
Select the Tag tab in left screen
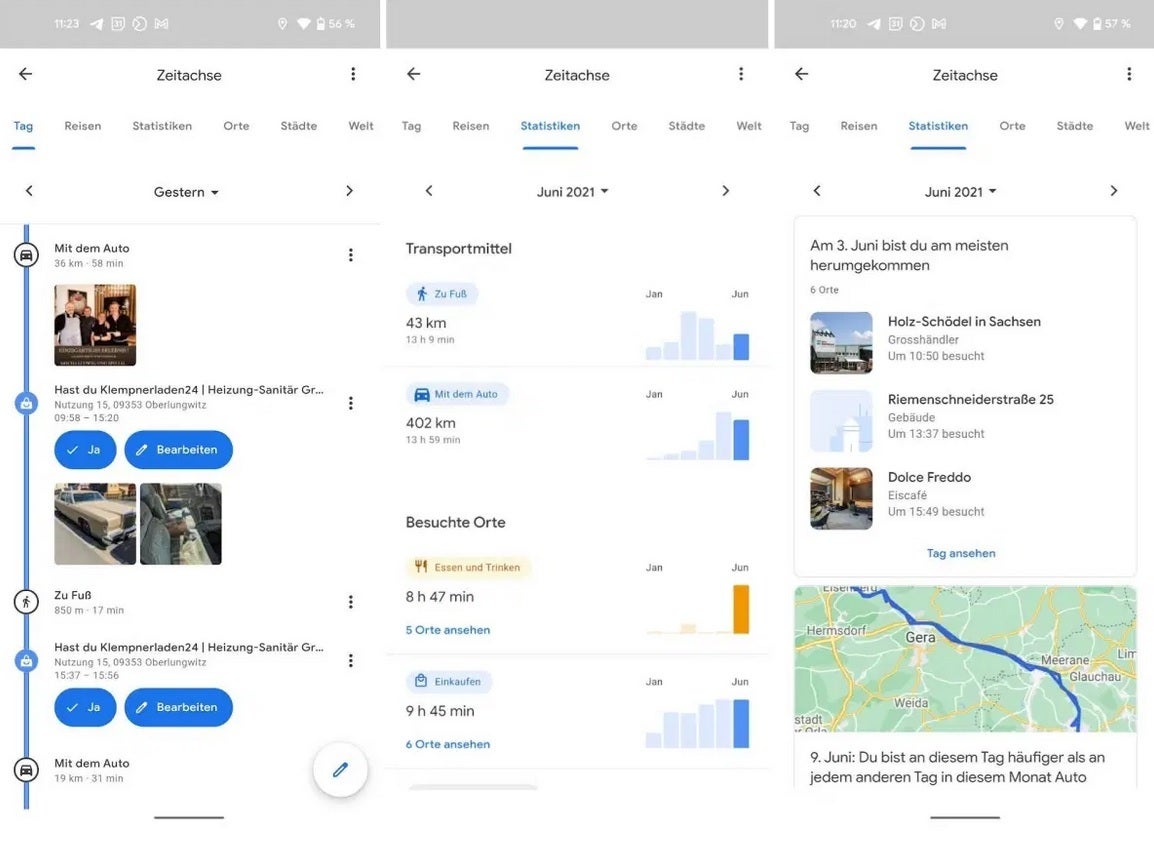tap(24, 126)
